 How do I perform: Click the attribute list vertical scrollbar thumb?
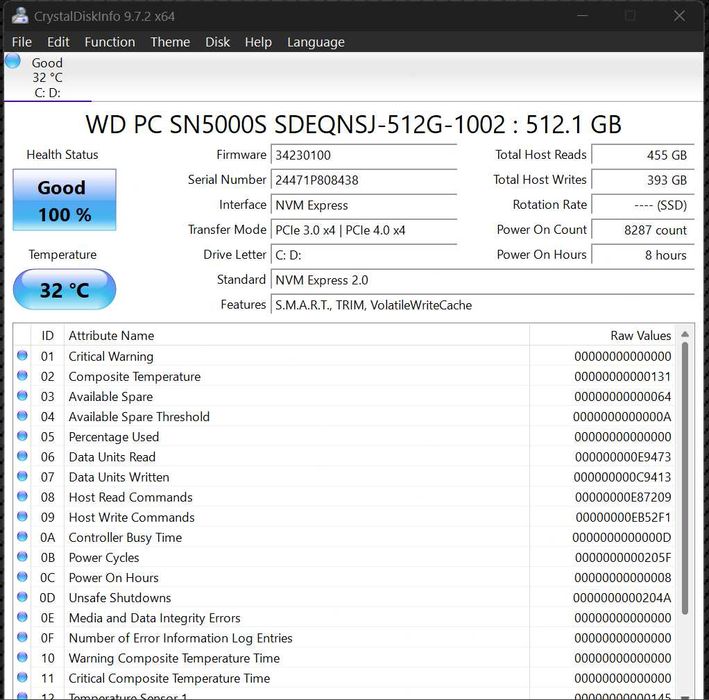pos(685,478)
